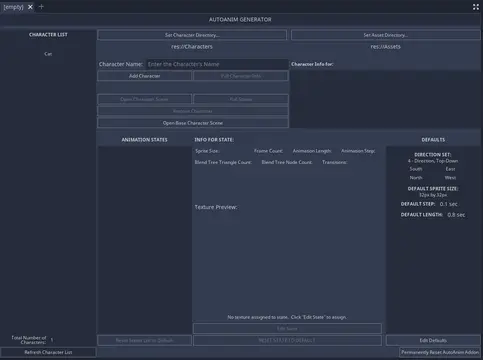Click the East direction label
Image resolution: width=483 pixels, height=360 pixels.
[x=450, y=169]
